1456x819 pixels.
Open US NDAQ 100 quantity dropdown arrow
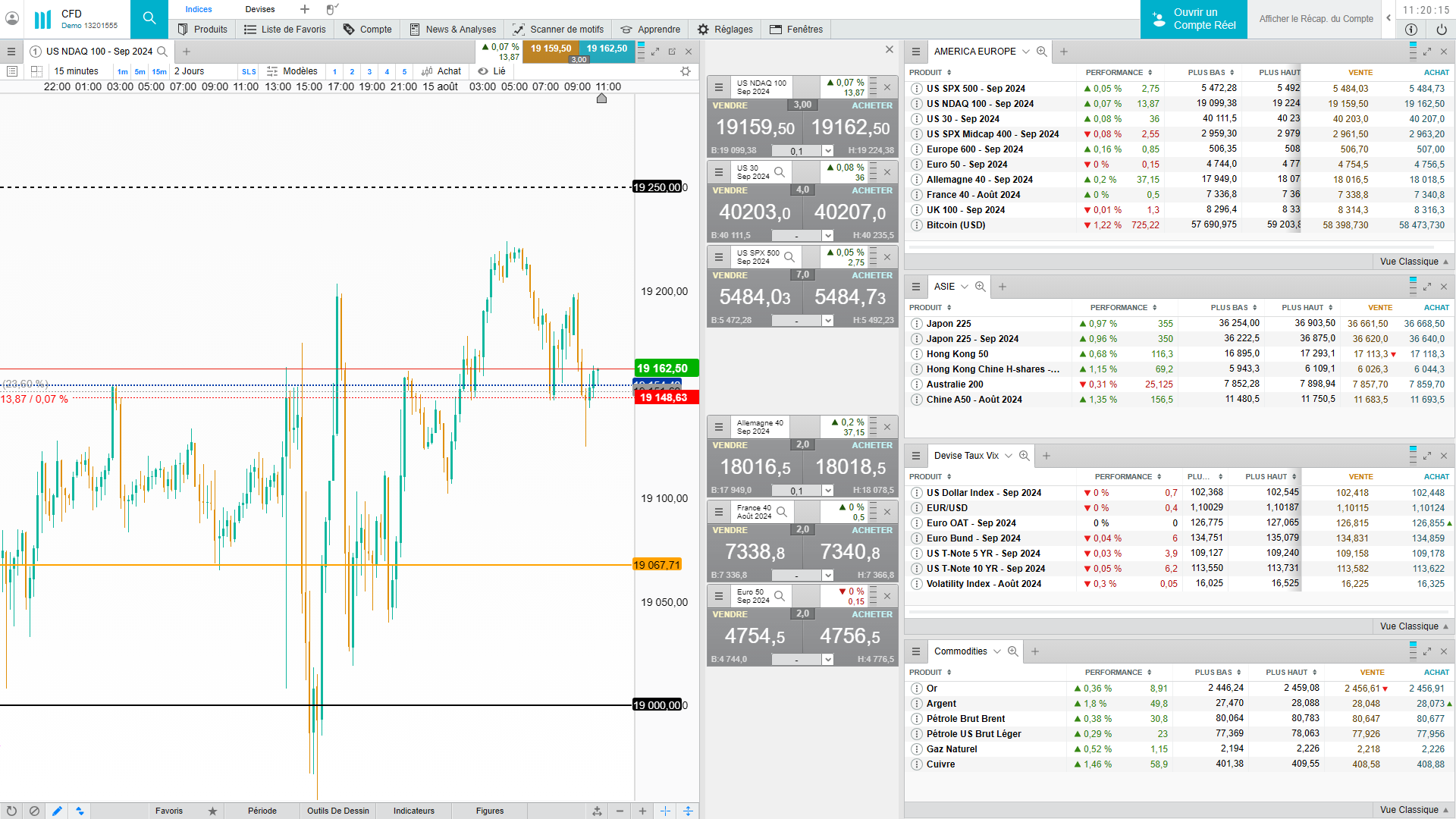[828, 151]
